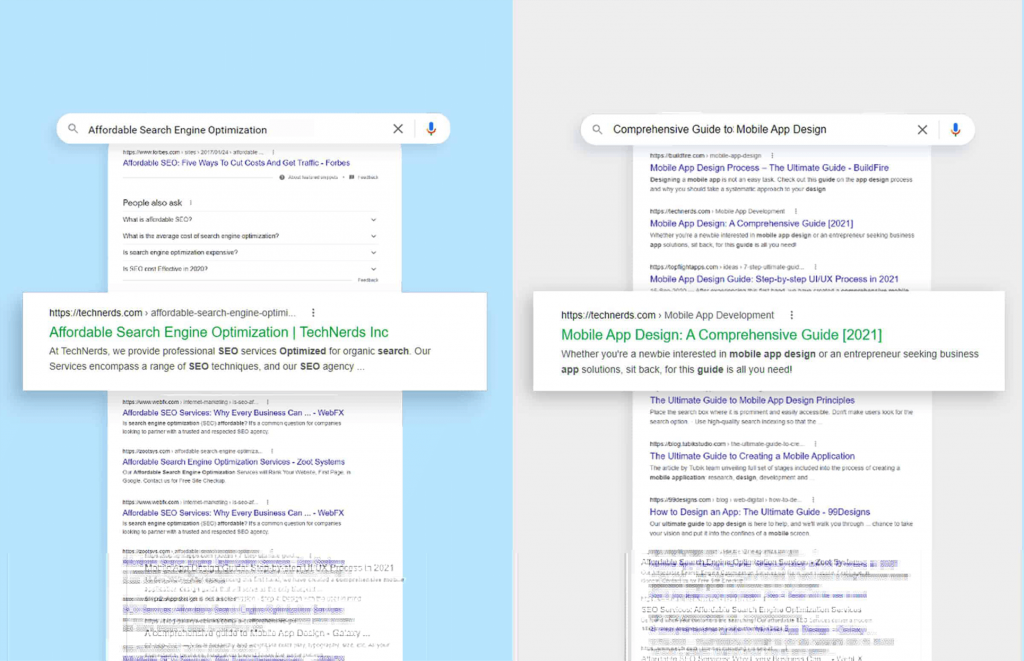Screen dimensions: 1024x661
Task: Open The Ultimate Guide to Creating a Mobile Application
Action: [752, 456]
